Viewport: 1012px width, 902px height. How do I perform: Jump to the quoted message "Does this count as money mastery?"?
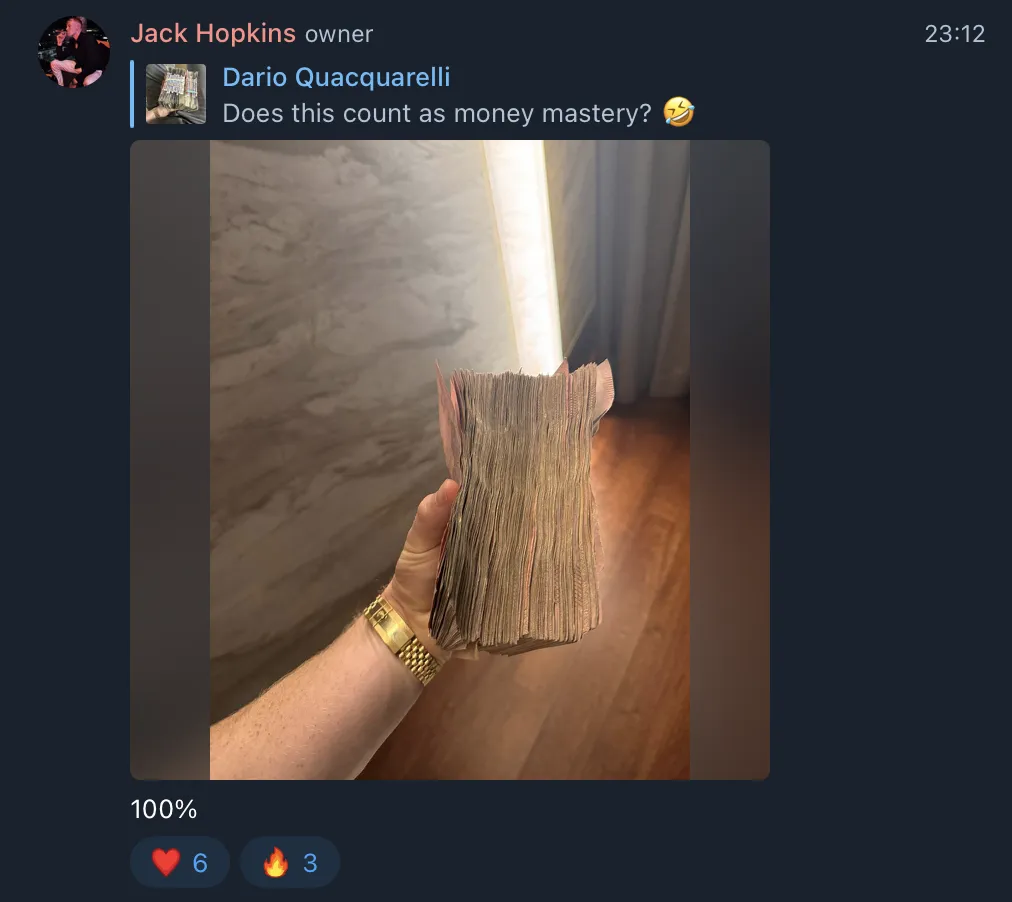coord(437,114)
